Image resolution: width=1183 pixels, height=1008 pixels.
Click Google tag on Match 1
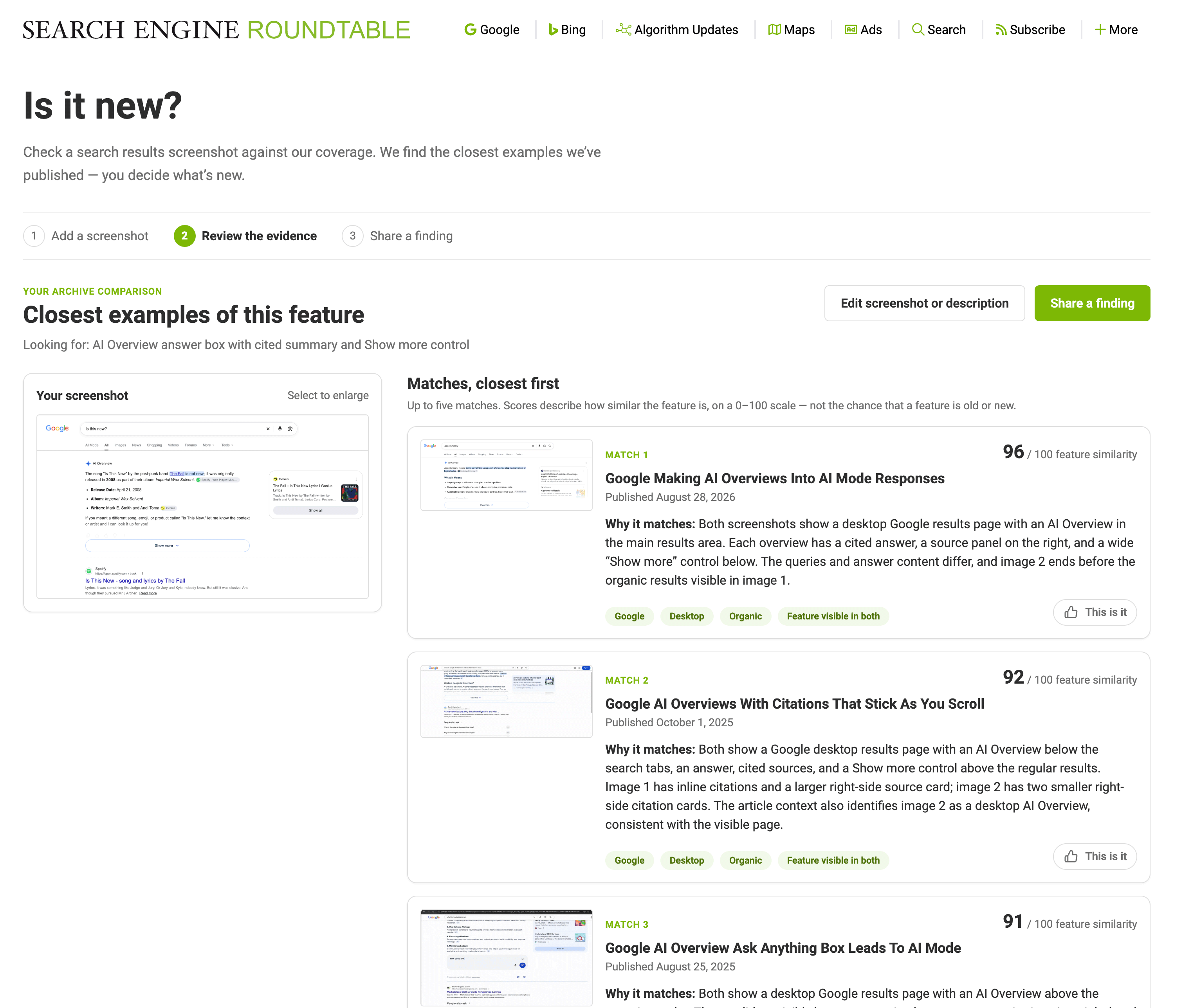[x=629, y=616]
